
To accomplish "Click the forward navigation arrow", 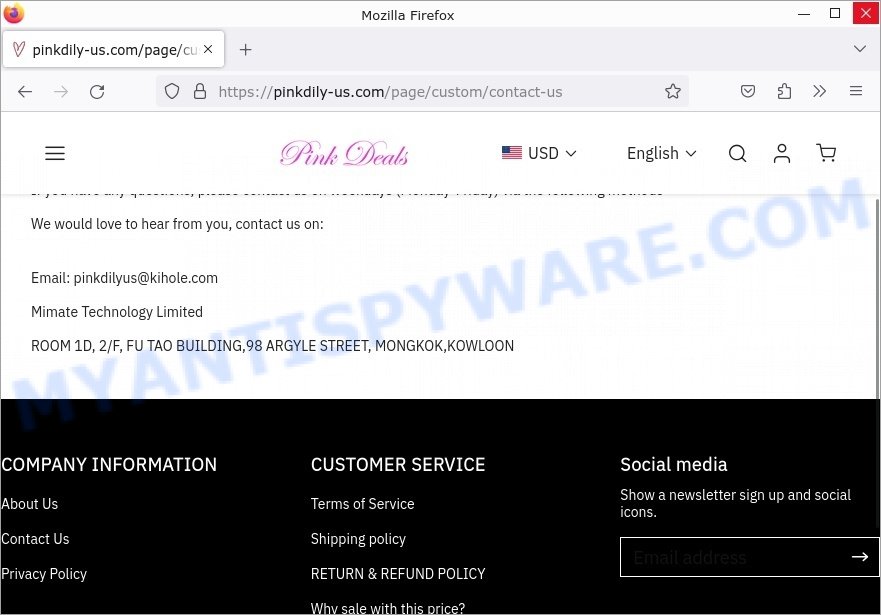I will coord(61,92).
